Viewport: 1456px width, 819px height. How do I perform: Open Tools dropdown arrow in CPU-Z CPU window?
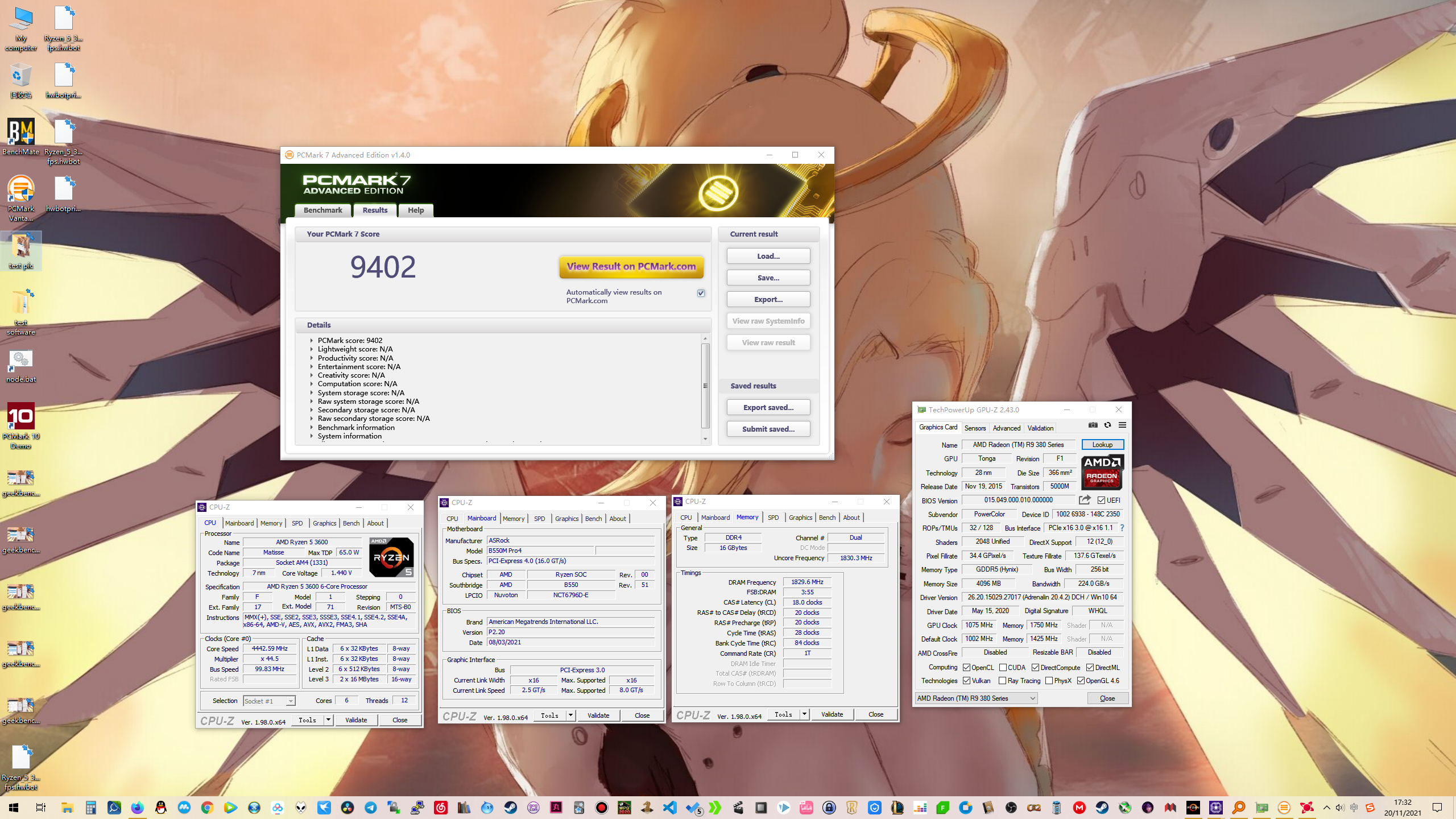pyautogui.click(x=328, y=720)
